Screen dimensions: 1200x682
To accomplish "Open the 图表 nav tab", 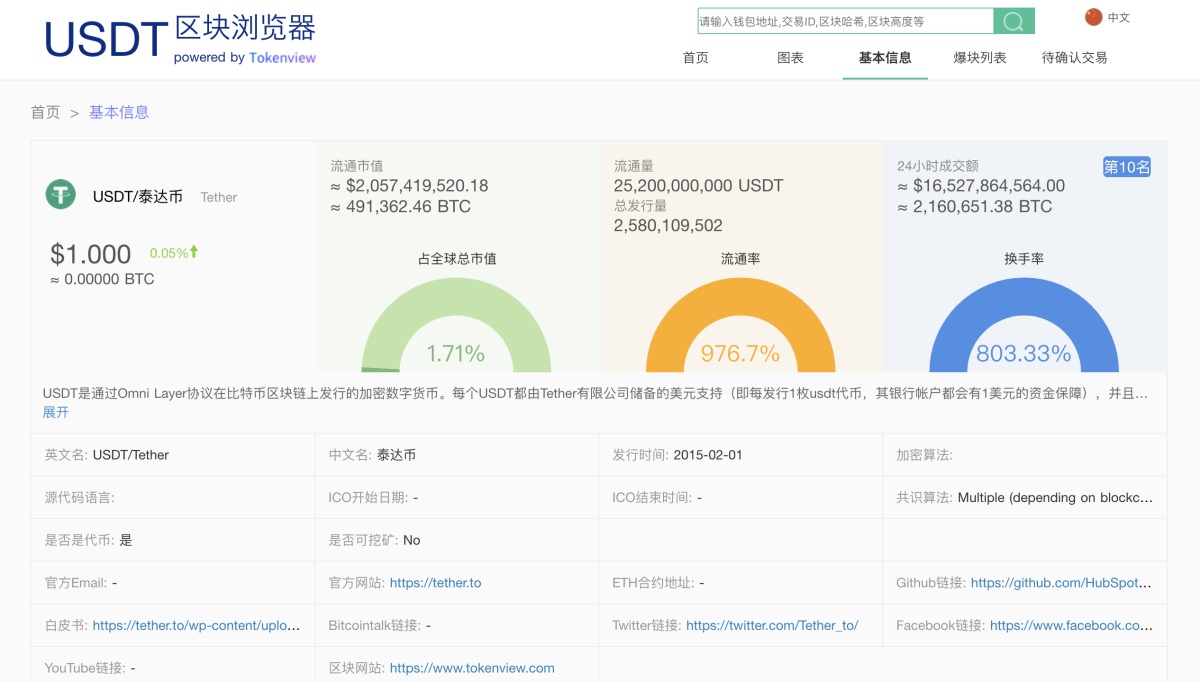I will pos(791,58).
